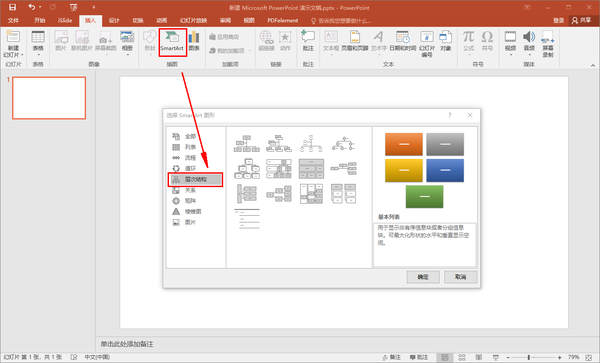Open the undo dropdown arrow
This screenshot has width=600, height=363.
click(x=40, y=7)
